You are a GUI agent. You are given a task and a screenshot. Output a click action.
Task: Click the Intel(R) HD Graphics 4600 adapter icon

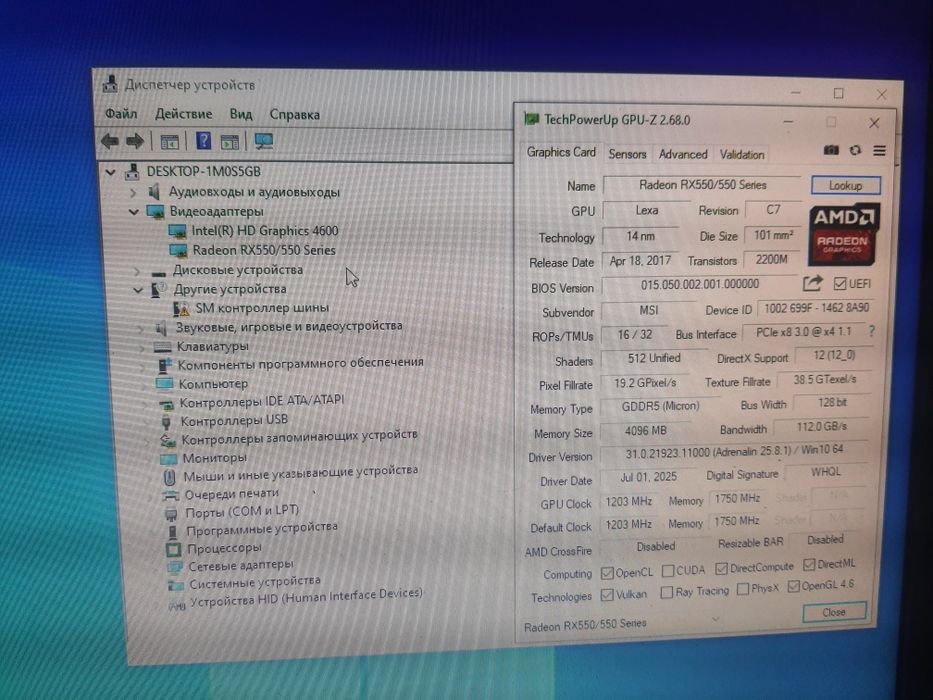click(x=177, y=231)
